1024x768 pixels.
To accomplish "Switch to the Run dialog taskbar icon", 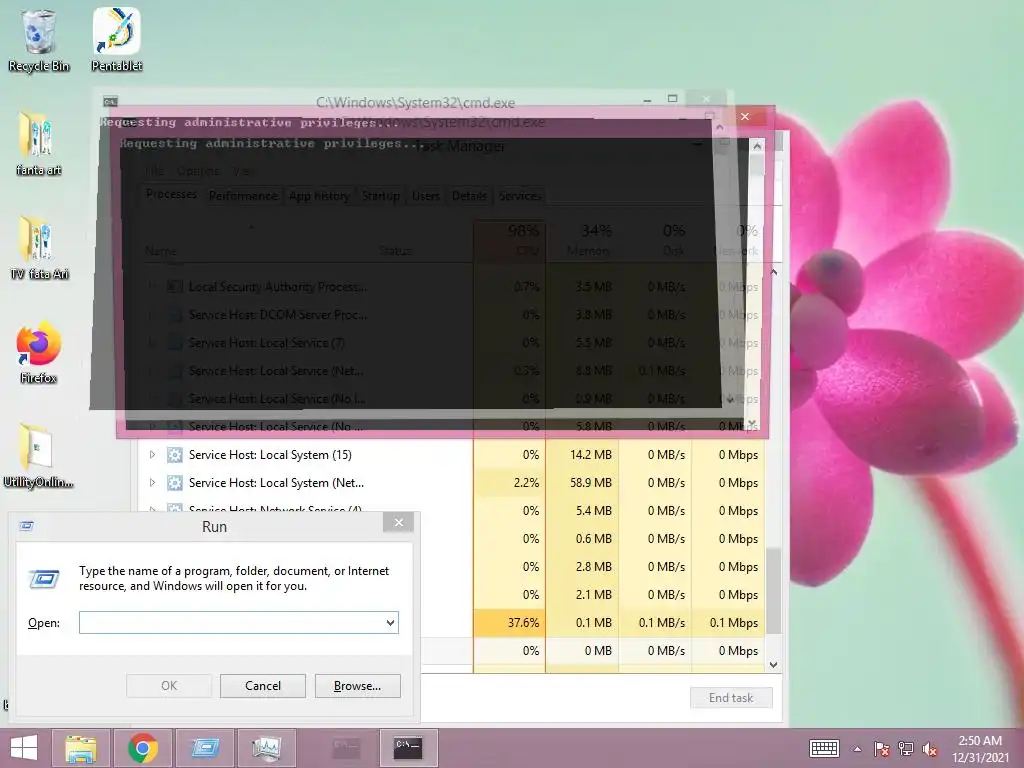I will pyautogui.click(x=205, y=748).
